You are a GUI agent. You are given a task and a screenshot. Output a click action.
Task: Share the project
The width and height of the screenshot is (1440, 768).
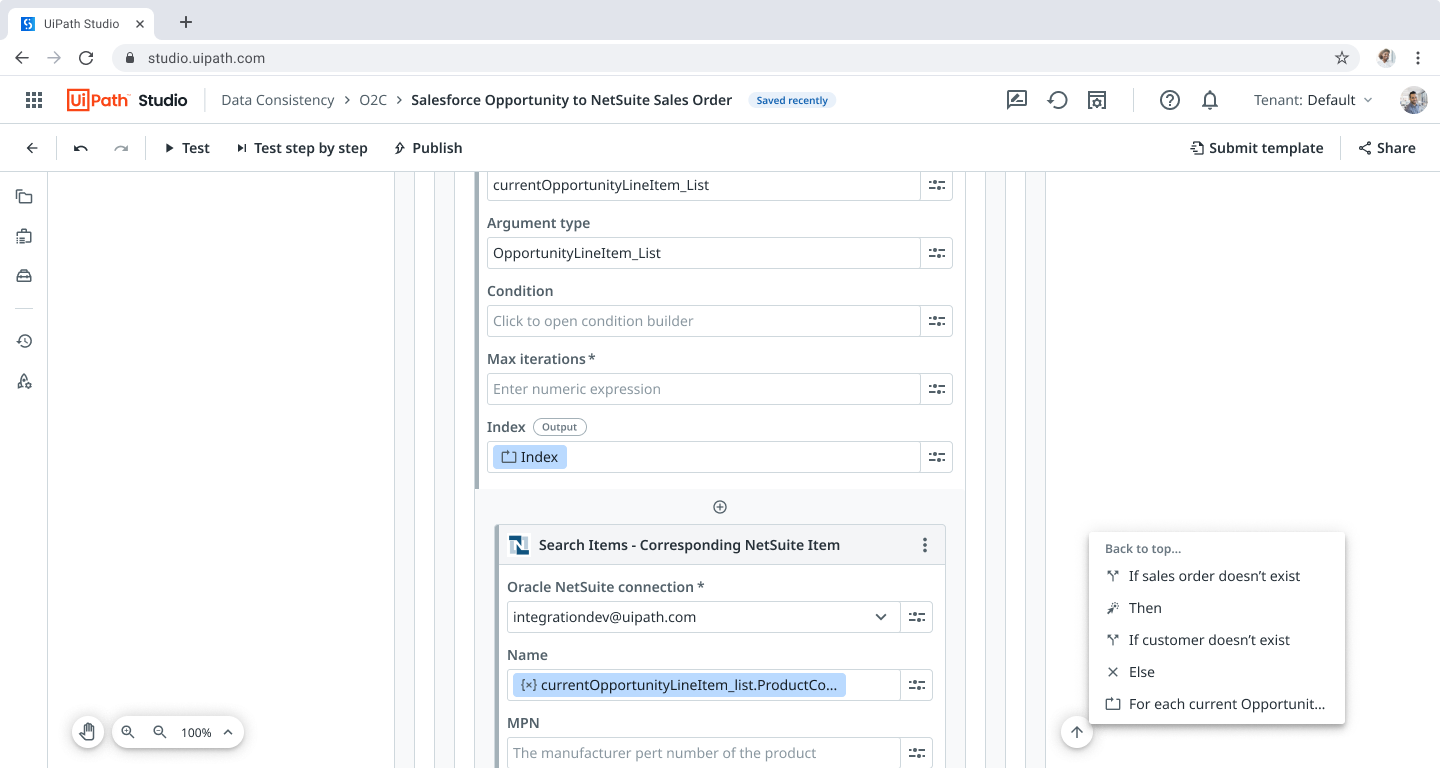pos(1387,148)
